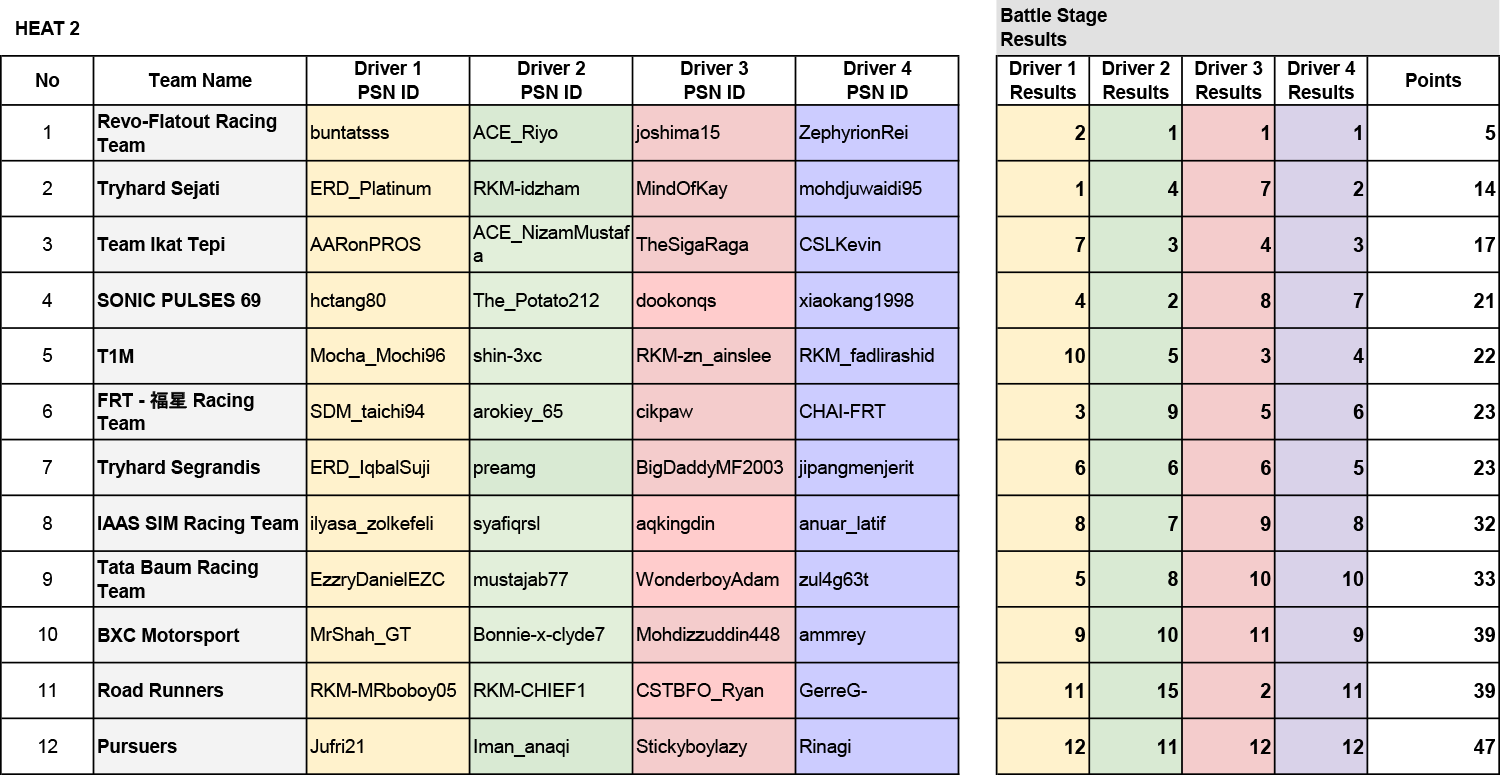Click the Pursuers points cell showing 47
The image size is (1500, 775).
(1432, 747)
